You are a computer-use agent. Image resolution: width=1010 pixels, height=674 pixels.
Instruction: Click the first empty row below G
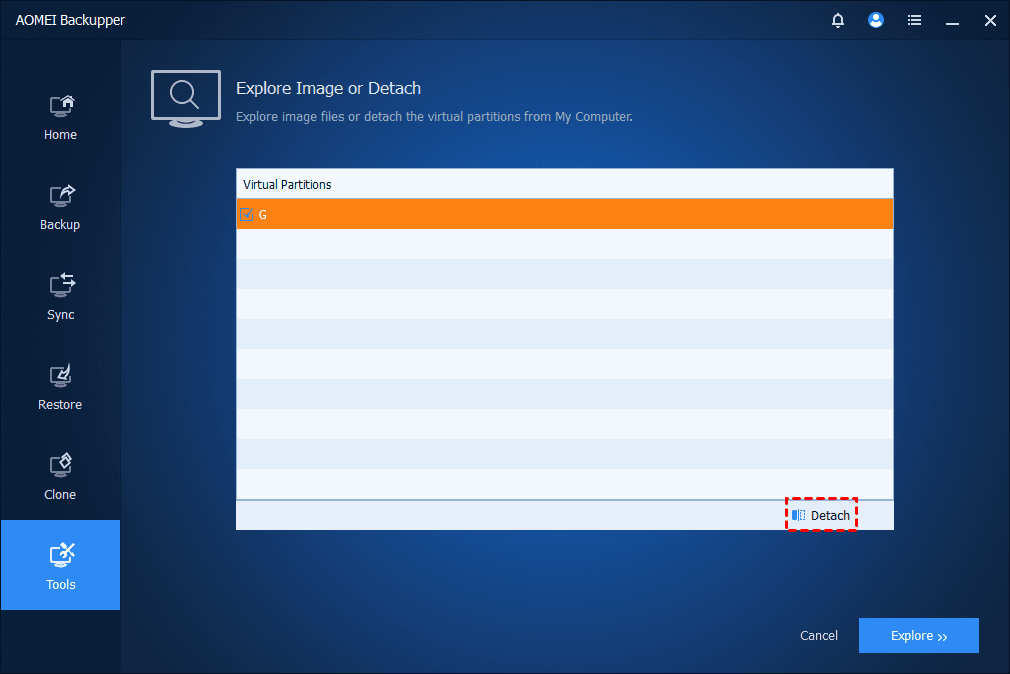coord(564,244)
